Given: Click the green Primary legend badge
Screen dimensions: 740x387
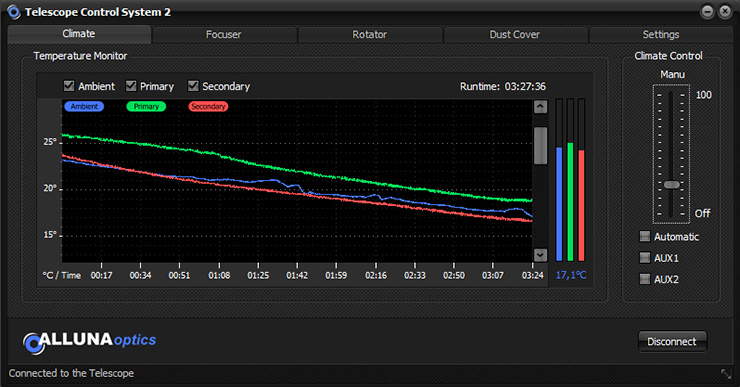Looking at the screenshot, I should point(146,107).
